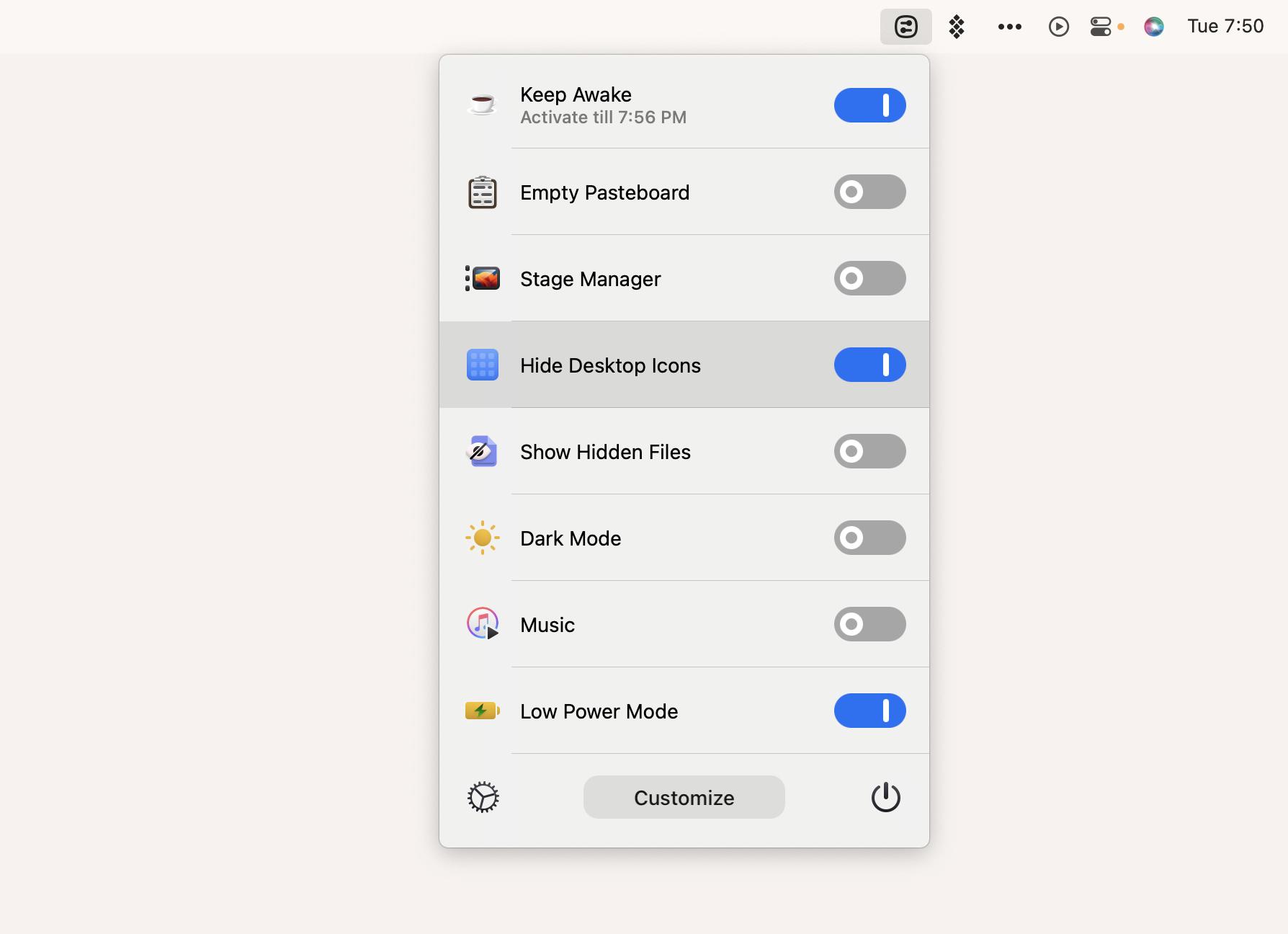The image size is (1288, 934).
Task: Turn off the Low Power Mode switch
Action: pos(870,711)
